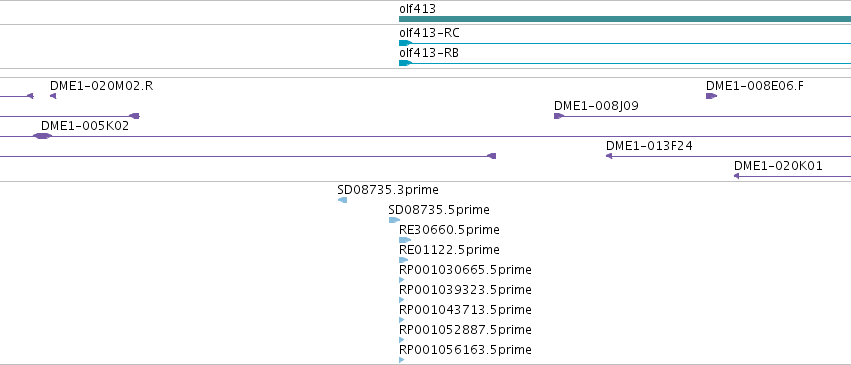Select the DME1-008J09 start arrow
Image resolution: width=851 pixels, height=365 pixels.
(x=559, y=116)
